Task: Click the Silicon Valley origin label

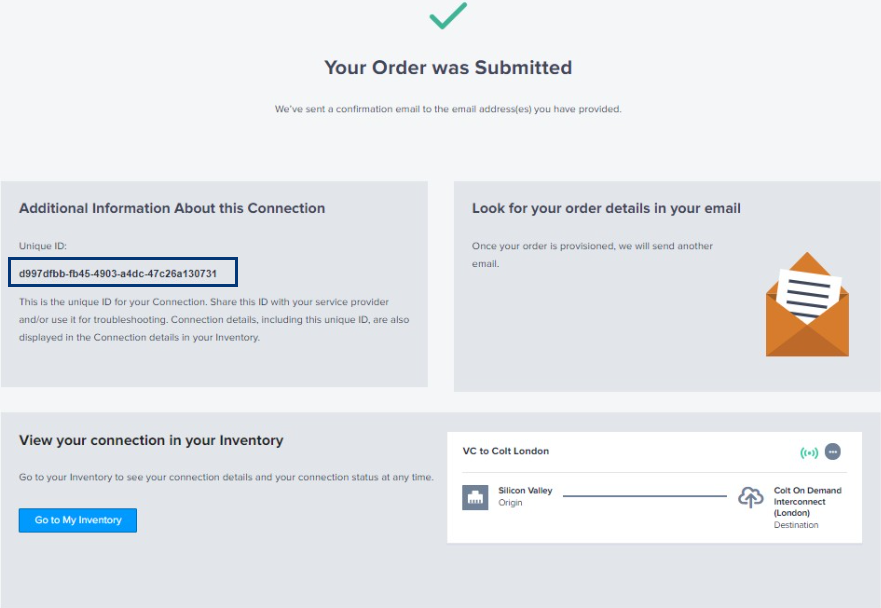Action: [x=525, y=491]
